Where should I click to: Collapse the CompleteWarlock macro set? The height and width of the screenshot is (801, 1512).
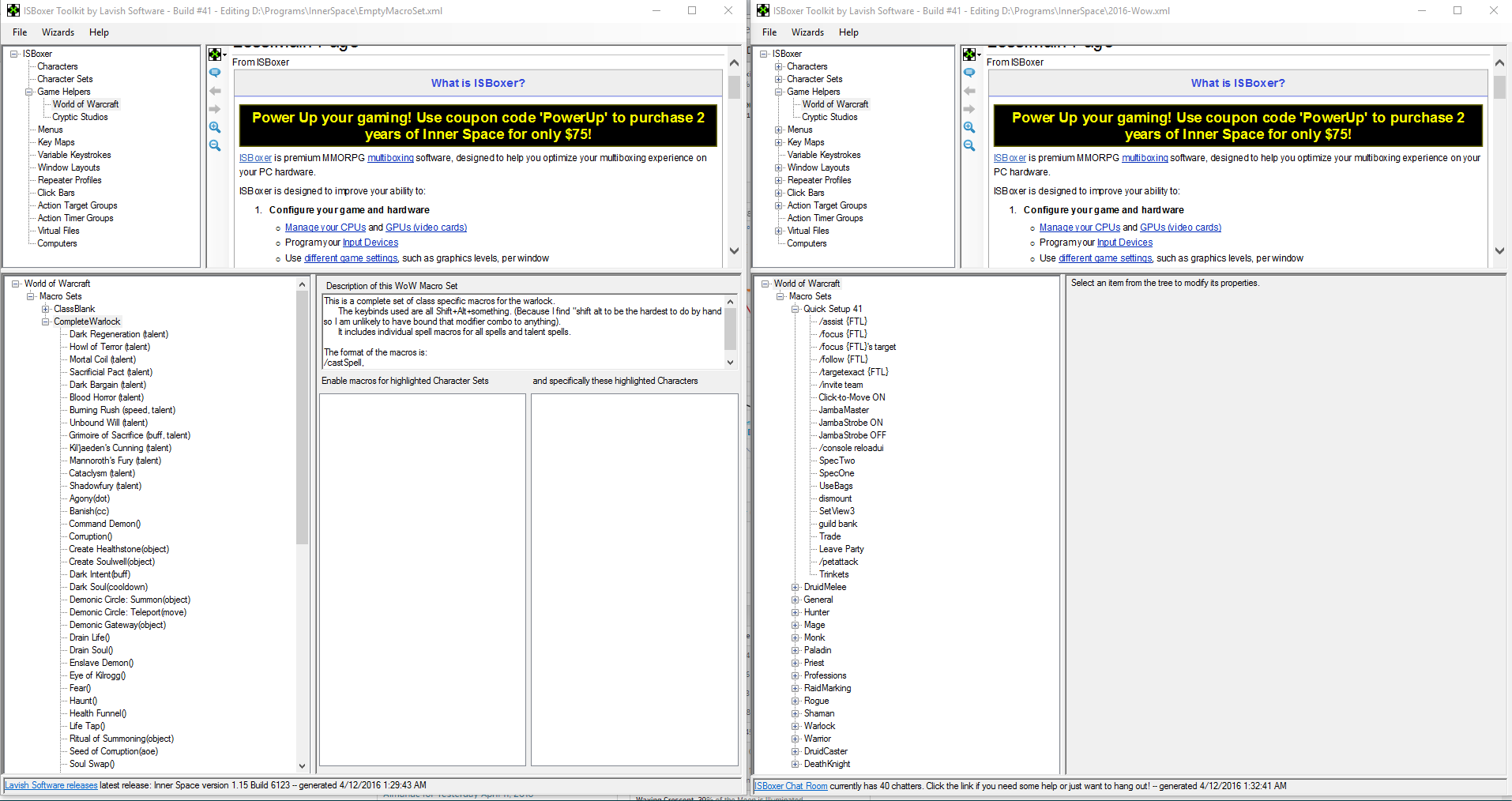coord(46,322)
